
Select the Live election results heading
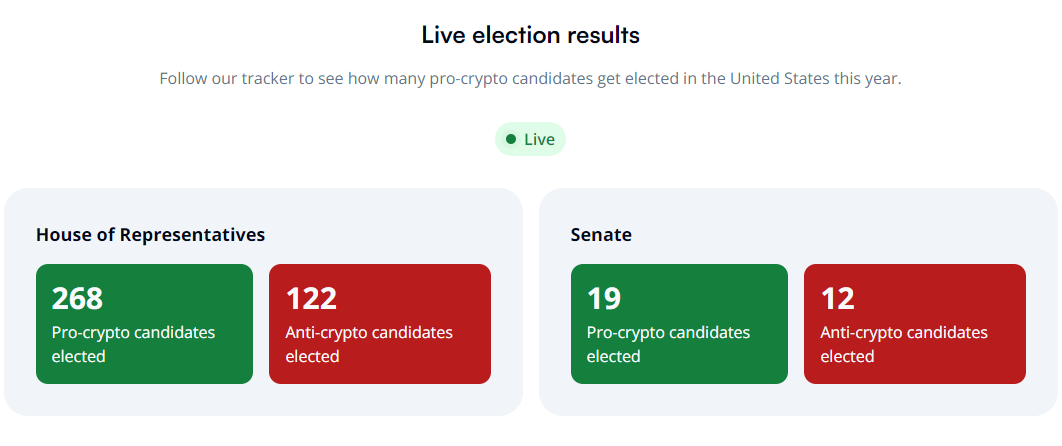[x=530, y=35]
